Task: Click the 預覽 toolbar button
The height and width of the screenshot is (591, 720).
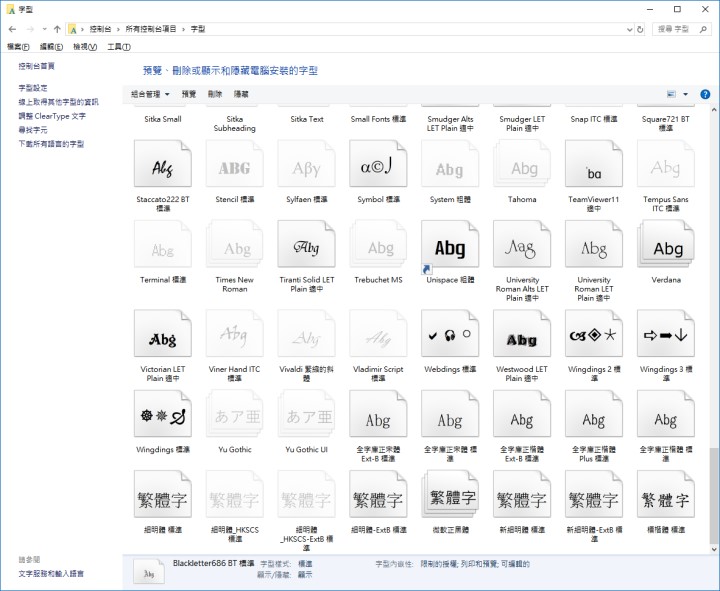Action: coord(189,94)
